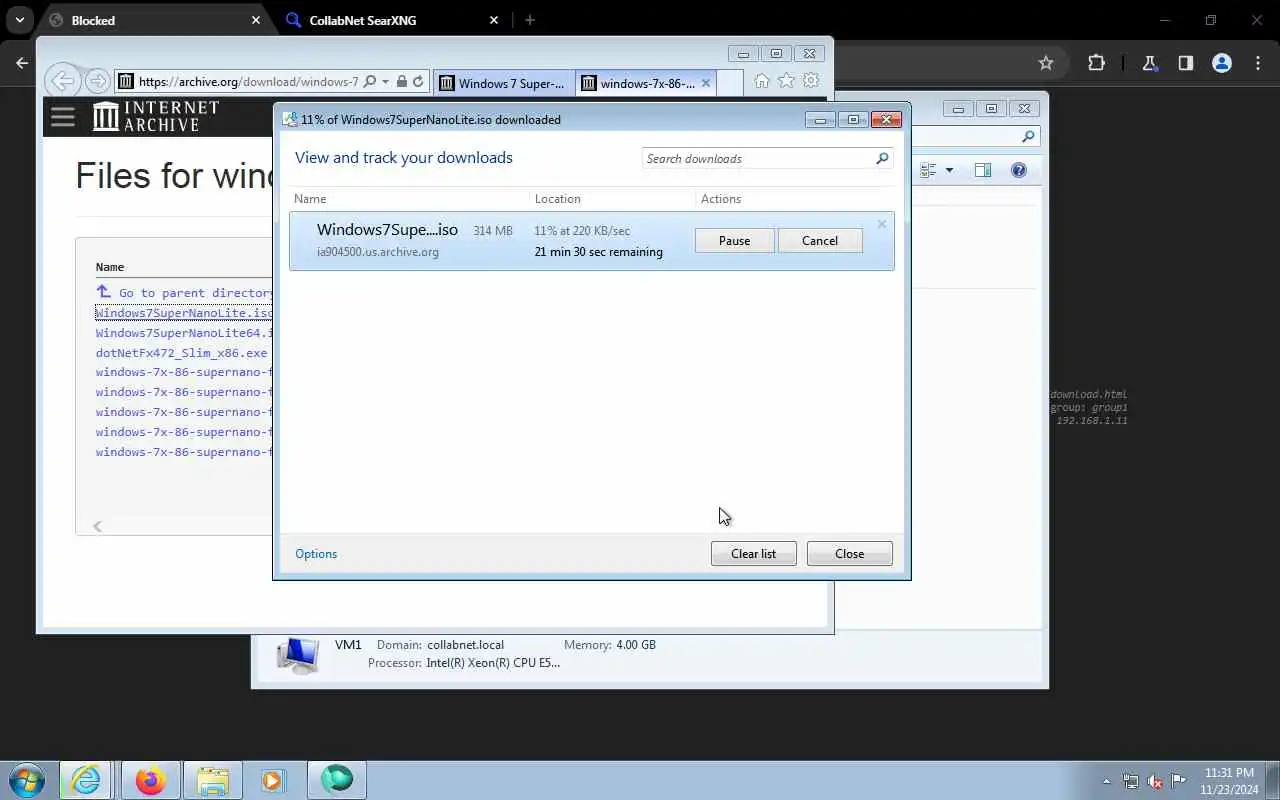Go to the IE Home page icon
This screenshot has height=800, width=1280.
pos(762,81)
